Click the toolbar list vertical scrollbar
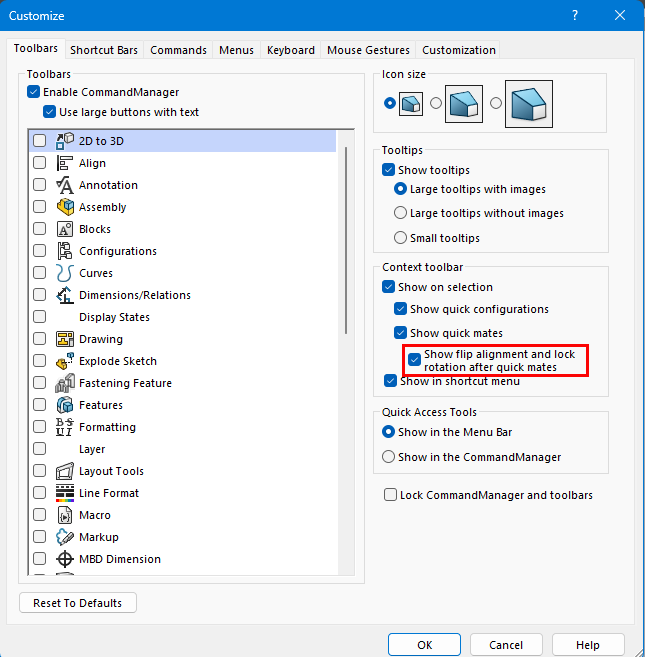The width and height of the screenshot is (645, 657). 346,240
